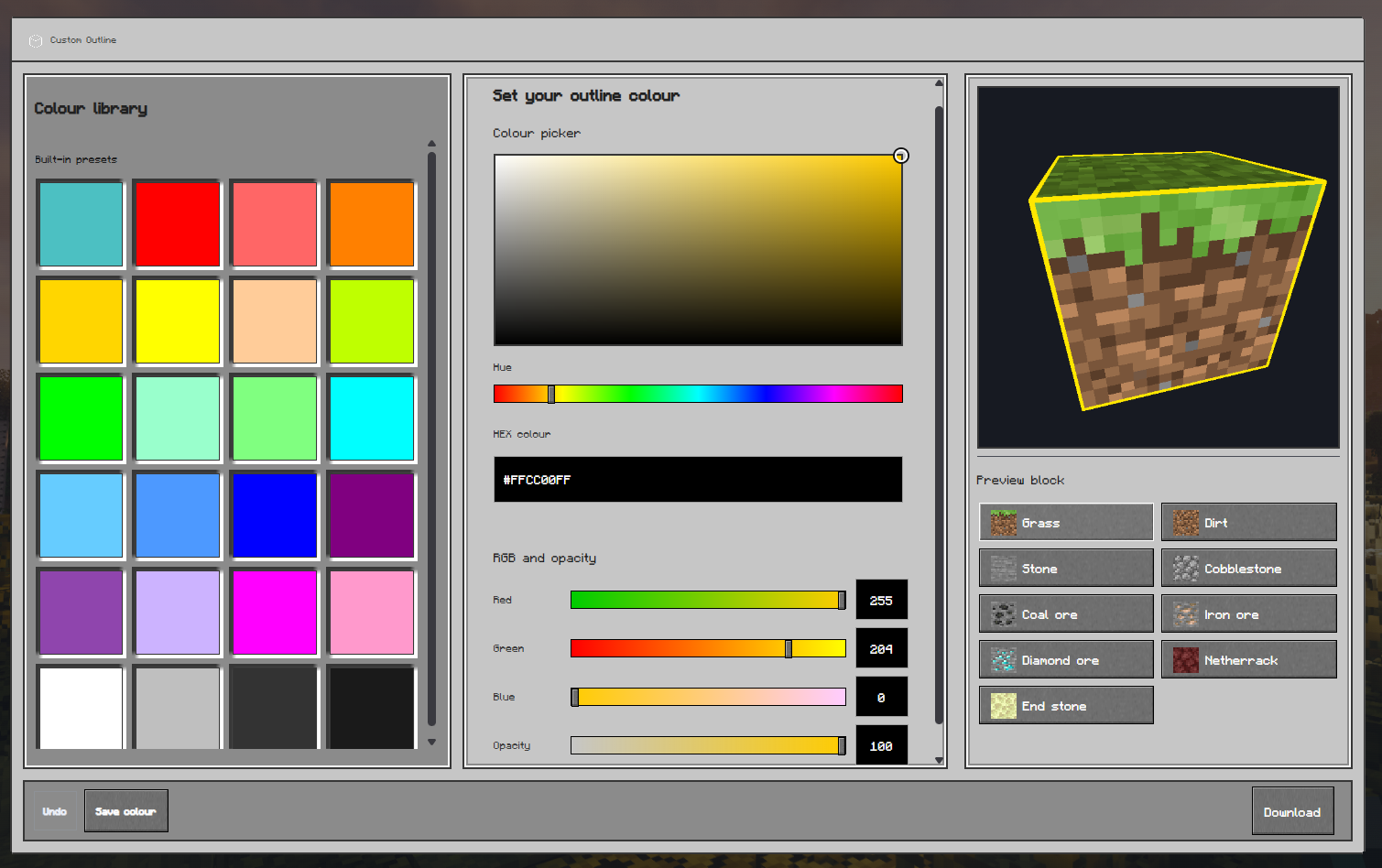Pick the light grey preset swatch
Image resolution: width=1382 pixels, height=868 pixels.
coord(178,707)
